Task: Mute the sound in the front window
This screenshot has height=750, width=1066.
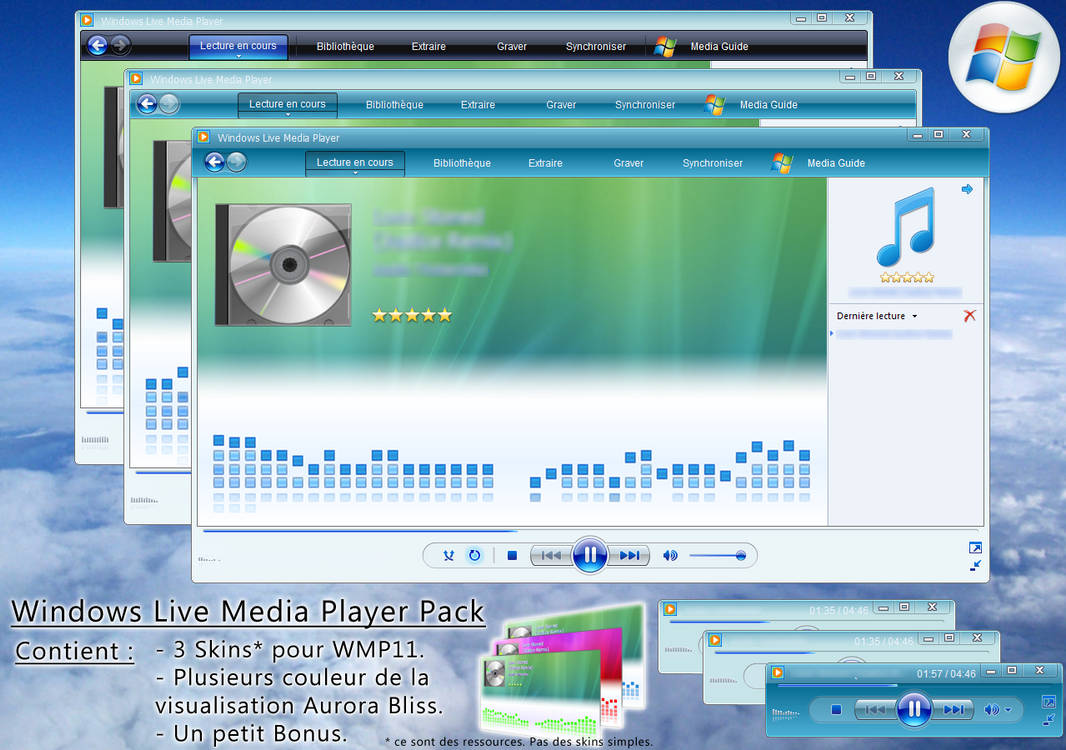Action: point(670,556)
